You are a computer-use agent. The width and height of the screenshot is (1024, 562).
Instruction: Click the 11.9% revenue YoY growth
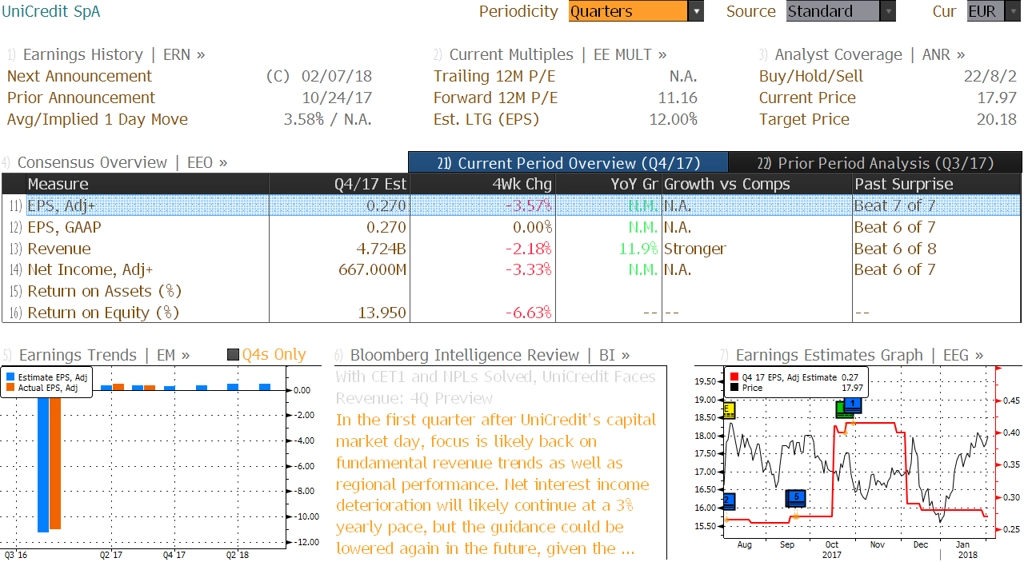click(638, 249)
